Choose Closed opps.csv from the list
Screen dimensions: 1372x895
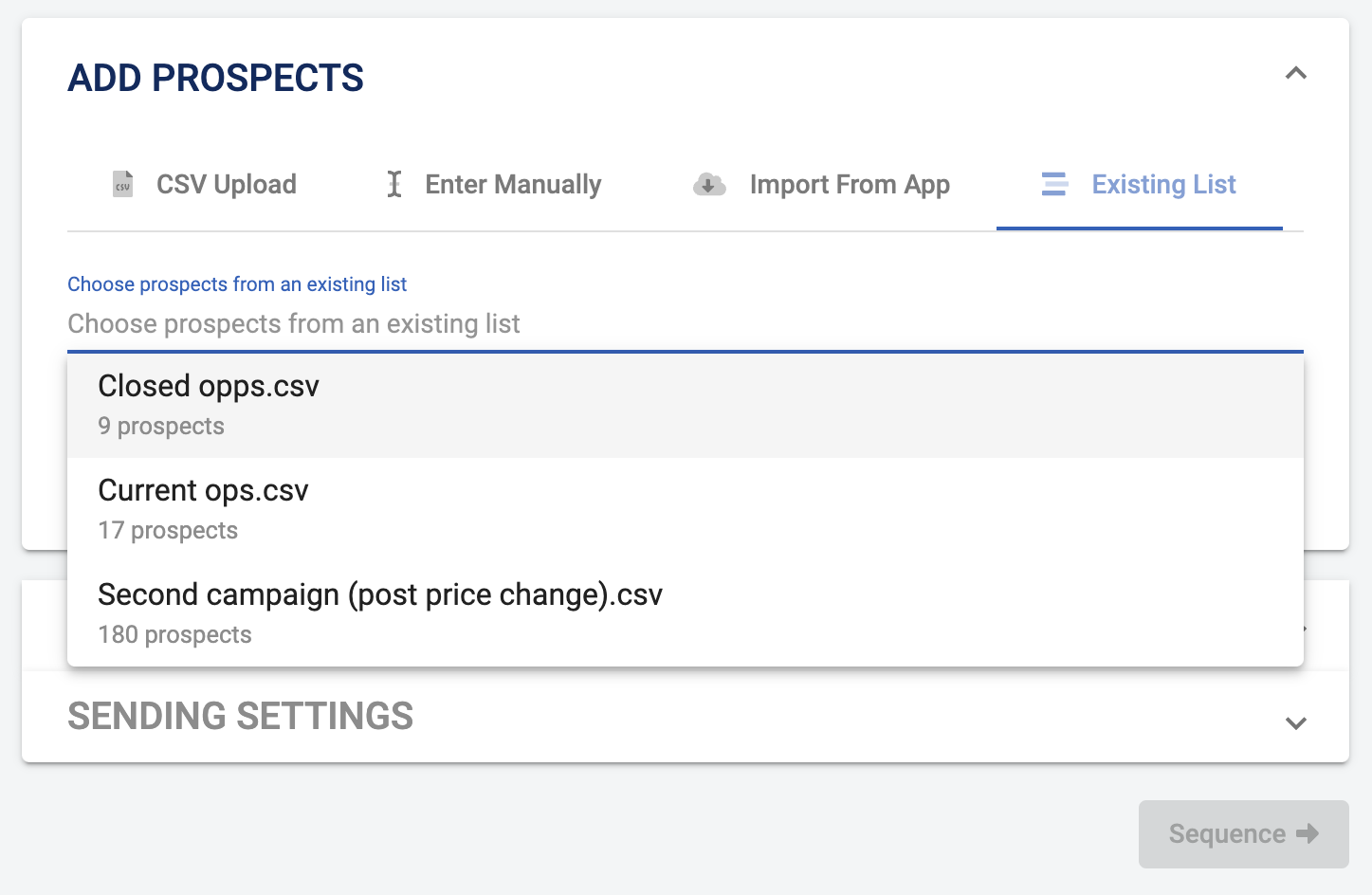point(209,387)
